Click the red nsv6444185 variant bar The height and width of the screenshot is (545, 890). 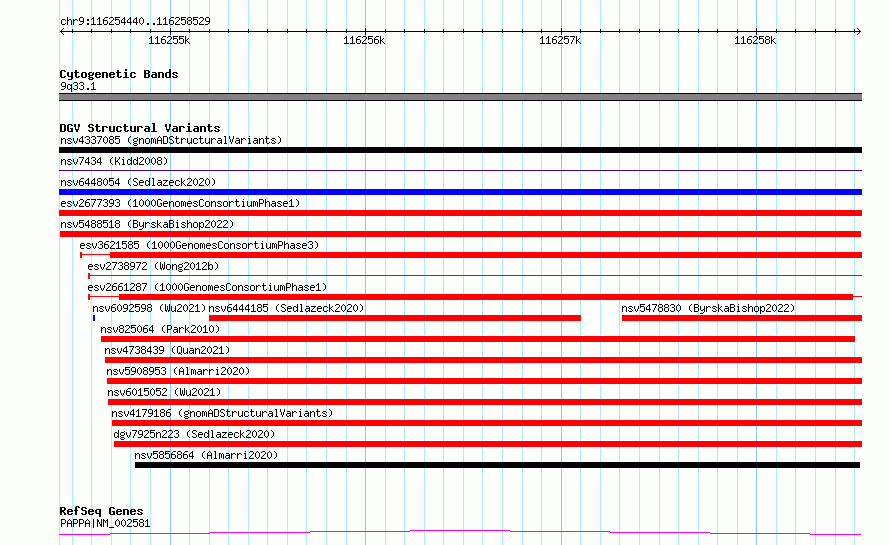(395, 318)
